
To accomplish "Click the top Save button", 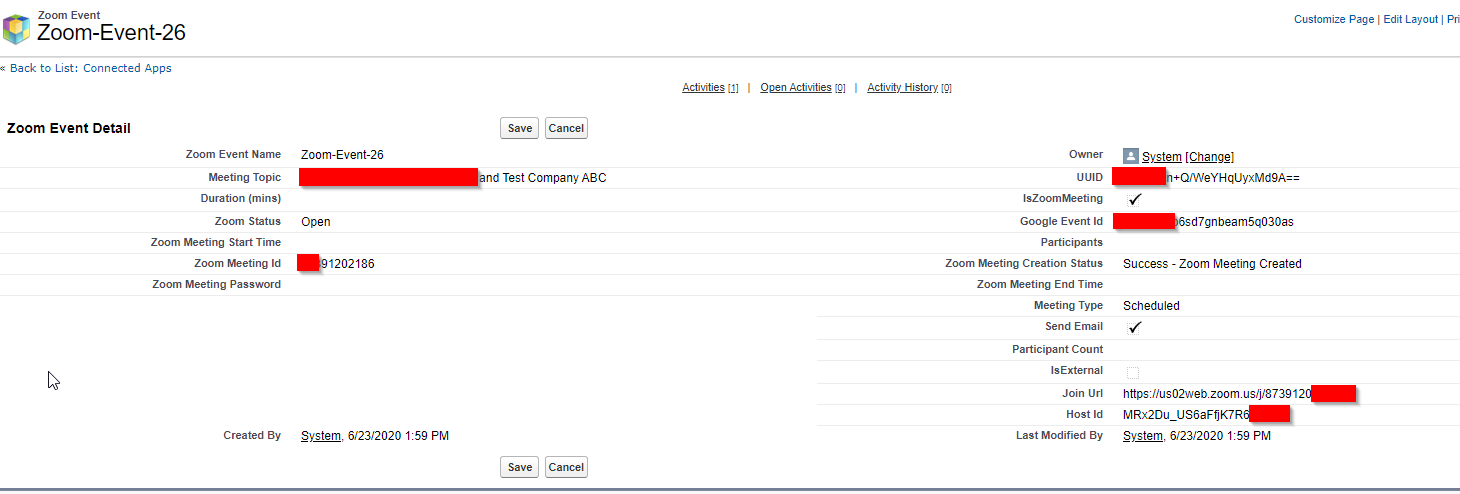I will pos(520,128).
